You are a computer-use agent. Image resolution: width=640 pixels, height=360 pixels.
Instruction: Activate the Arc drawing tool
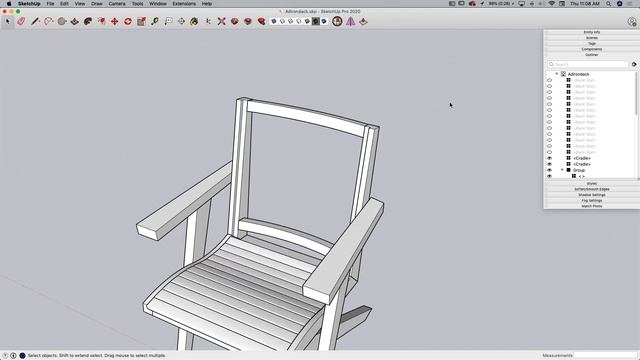49,21
